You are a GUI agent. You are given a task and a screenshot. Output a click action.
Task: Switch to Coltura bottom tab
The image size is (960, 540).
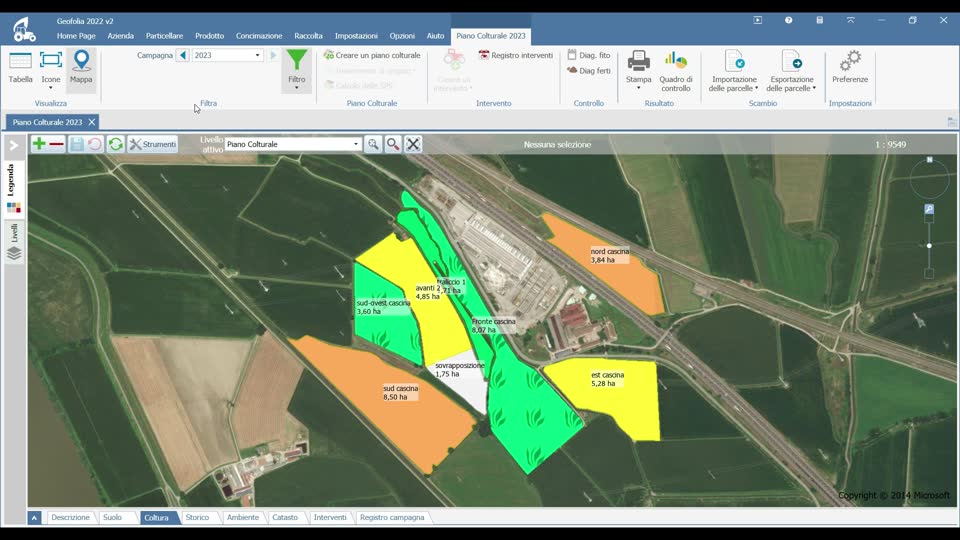point(156,517)
